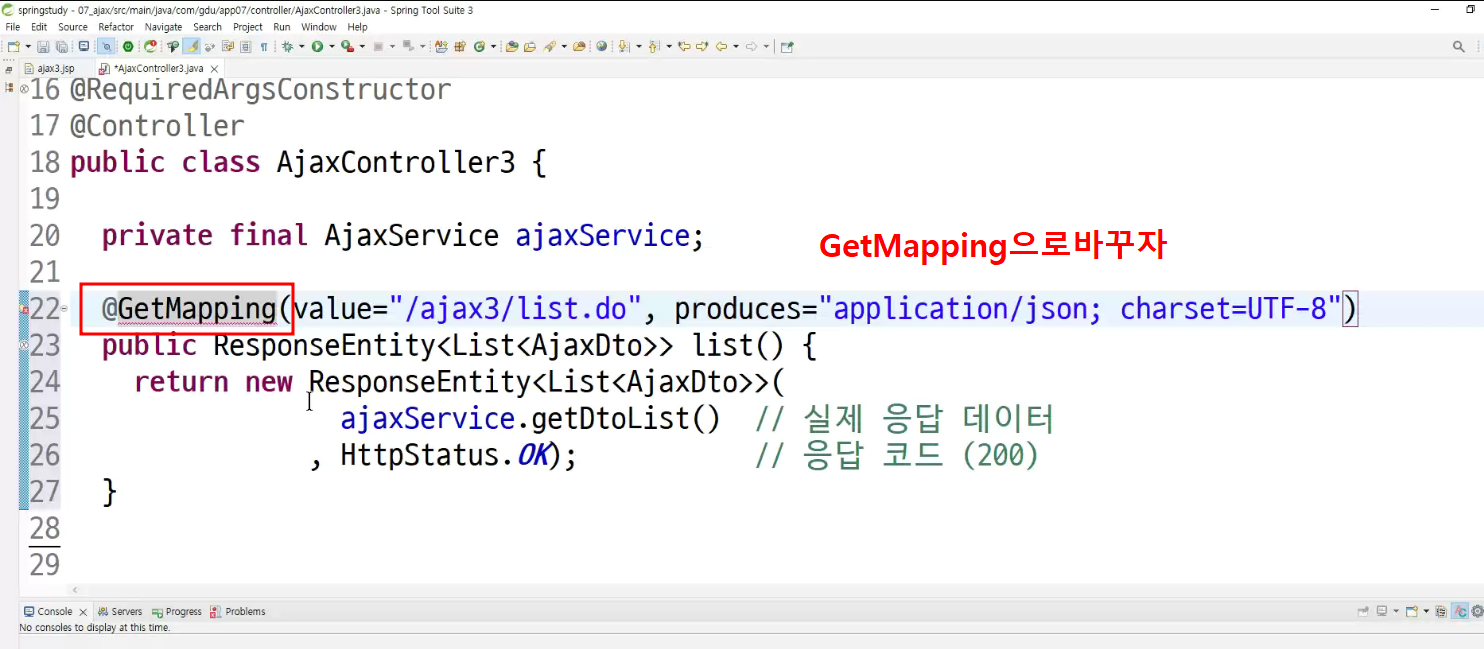Click the Last Edit Location icon
The width and height of the screenshot is (1484, 649).
point(684,46)
